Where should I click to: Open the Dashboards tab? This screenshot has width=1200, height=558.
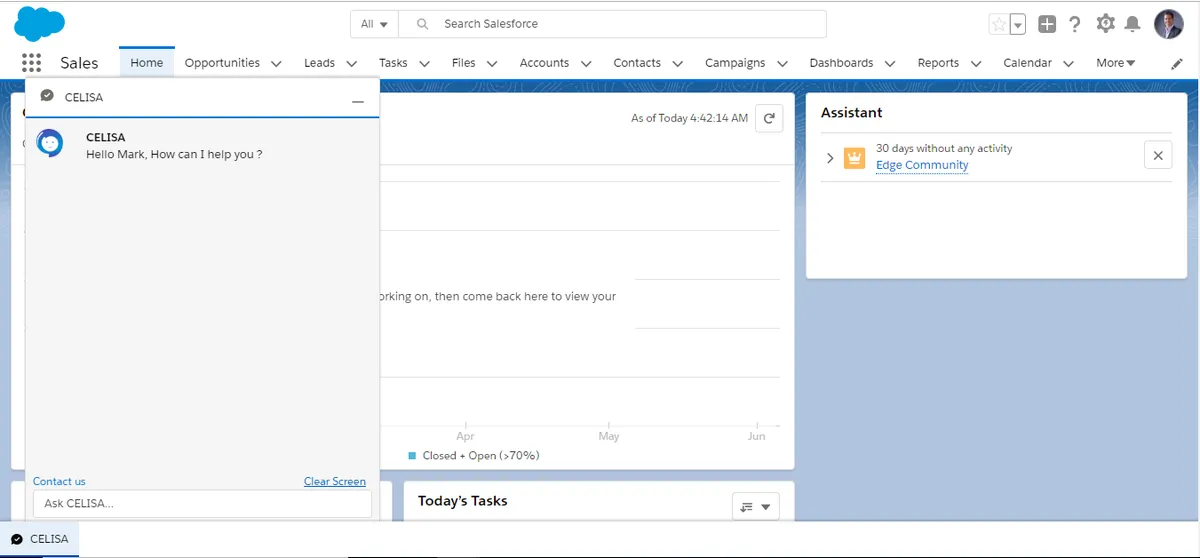click(x=841, y=62)
